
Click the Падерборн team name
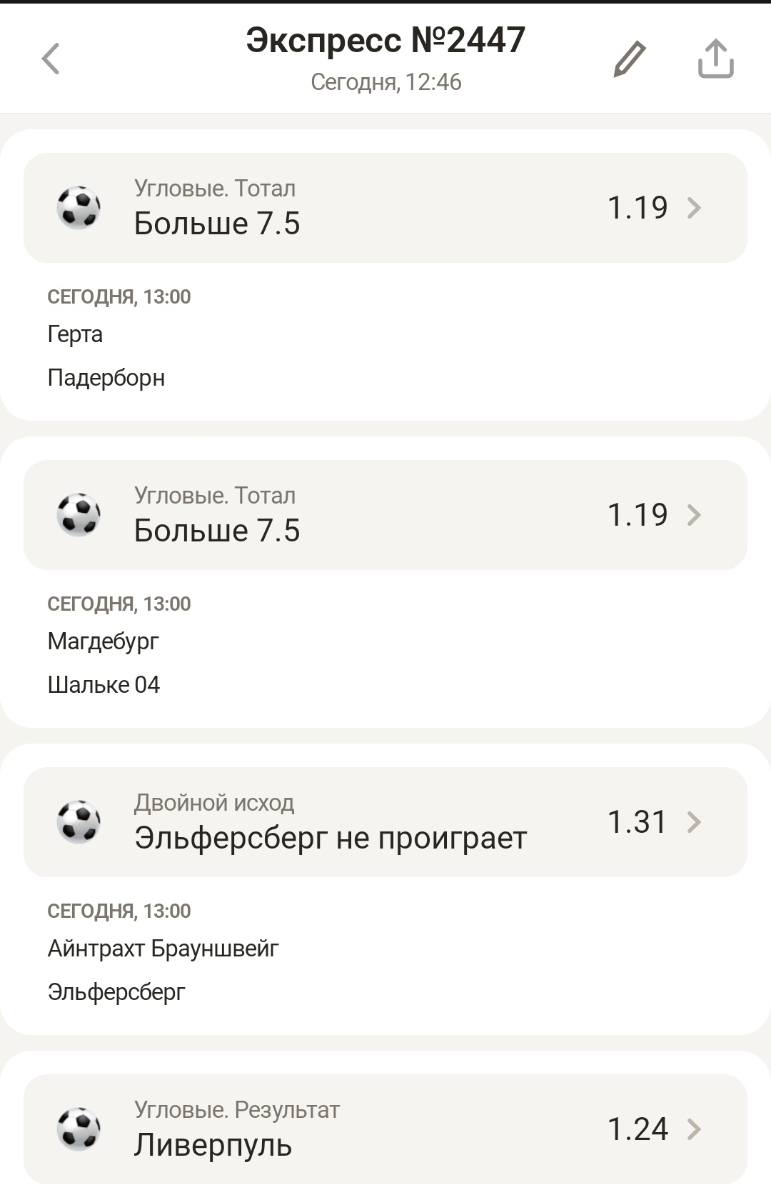[x=106, y=378]
